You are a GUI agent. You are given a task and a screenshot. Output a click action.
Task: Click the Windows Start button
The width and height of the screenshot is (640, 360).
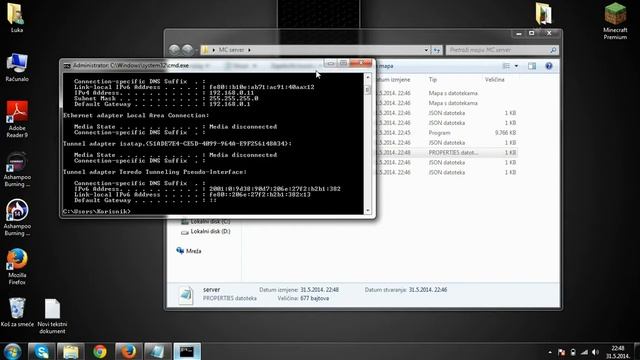point(12,351)
